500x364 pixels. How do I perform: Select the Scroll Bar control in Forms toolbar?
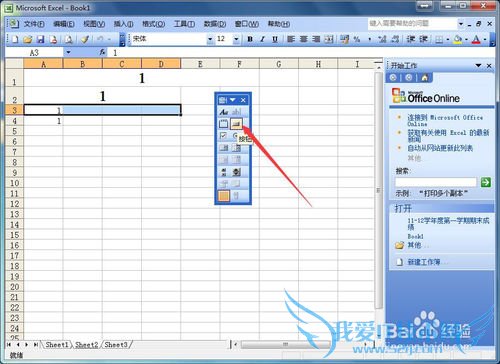(224, 172)
